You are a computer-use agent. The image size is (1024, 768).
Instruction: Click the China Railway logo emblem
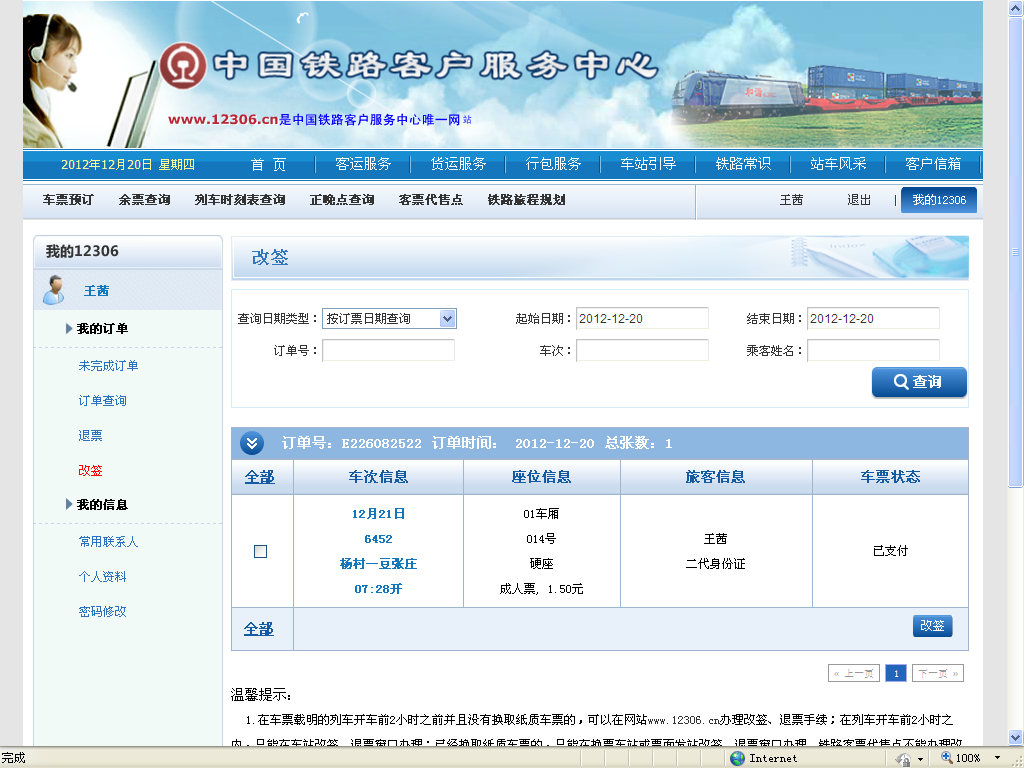tap(183, 66)
